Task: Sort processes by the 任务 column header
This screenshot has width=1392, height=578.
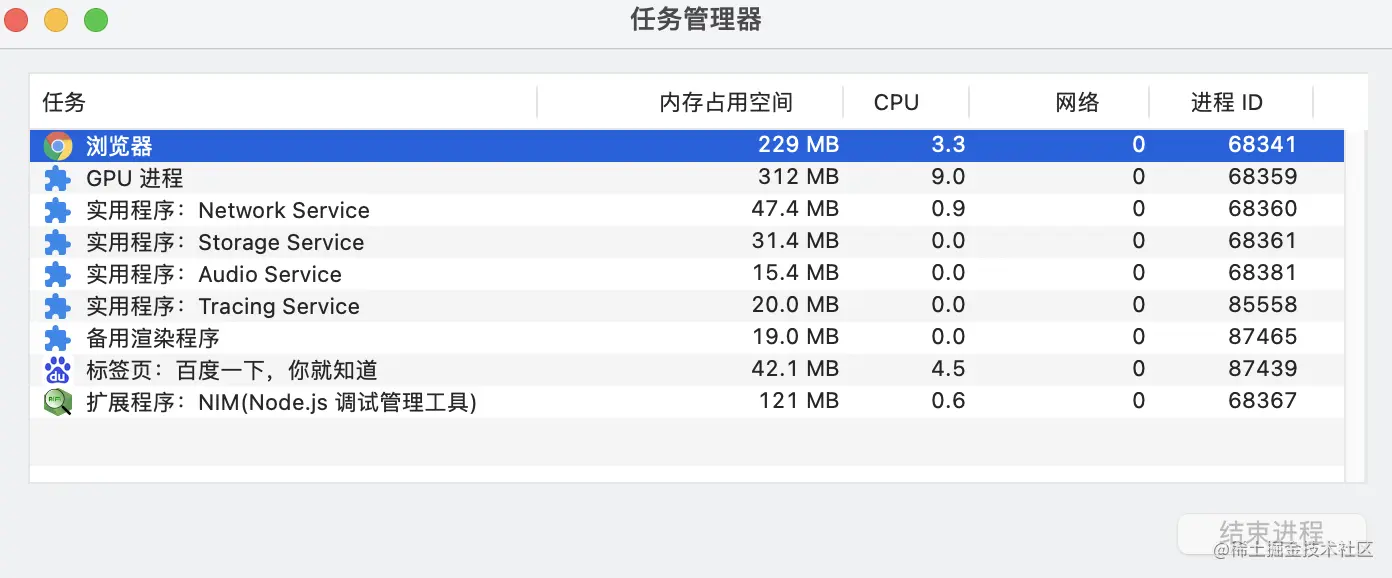Action: click(63, 102)
